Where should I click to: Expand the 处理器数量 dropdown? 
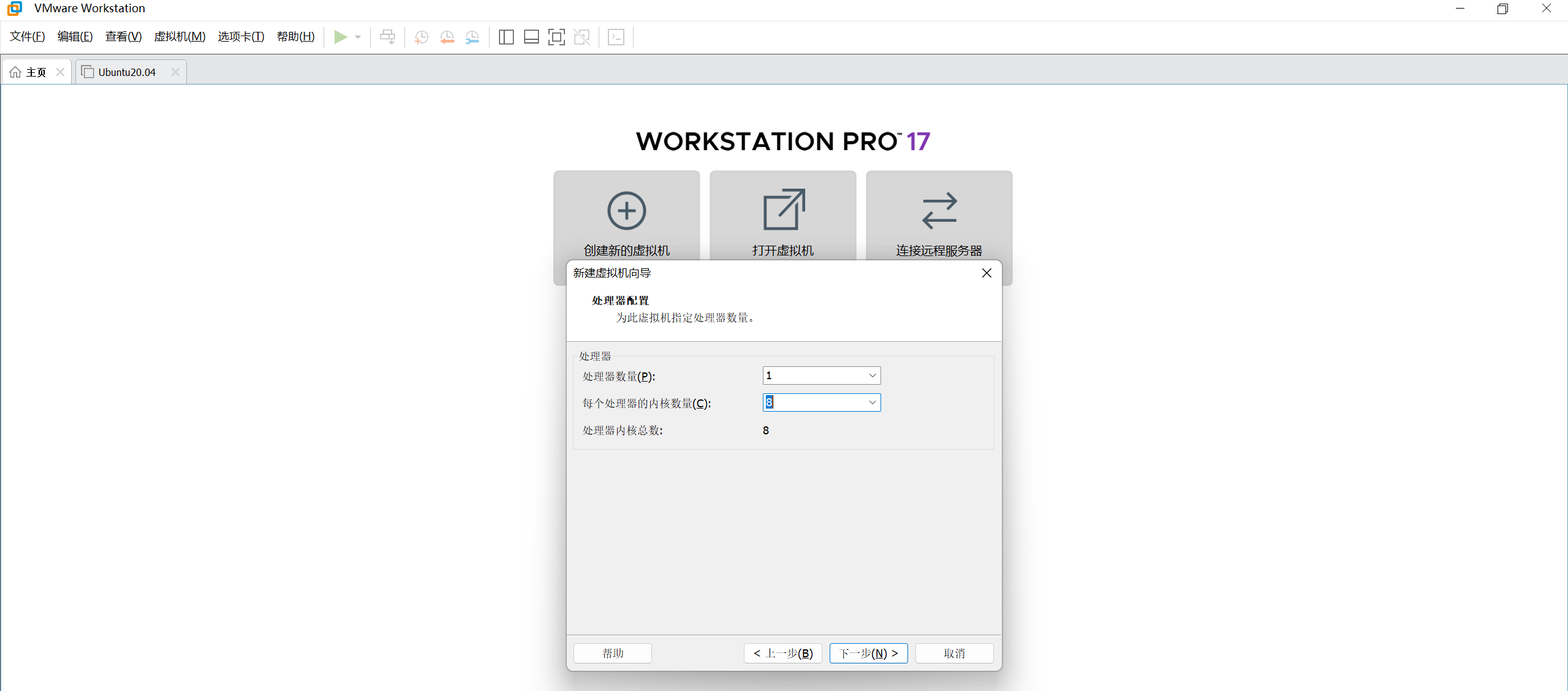pos(872,376)
